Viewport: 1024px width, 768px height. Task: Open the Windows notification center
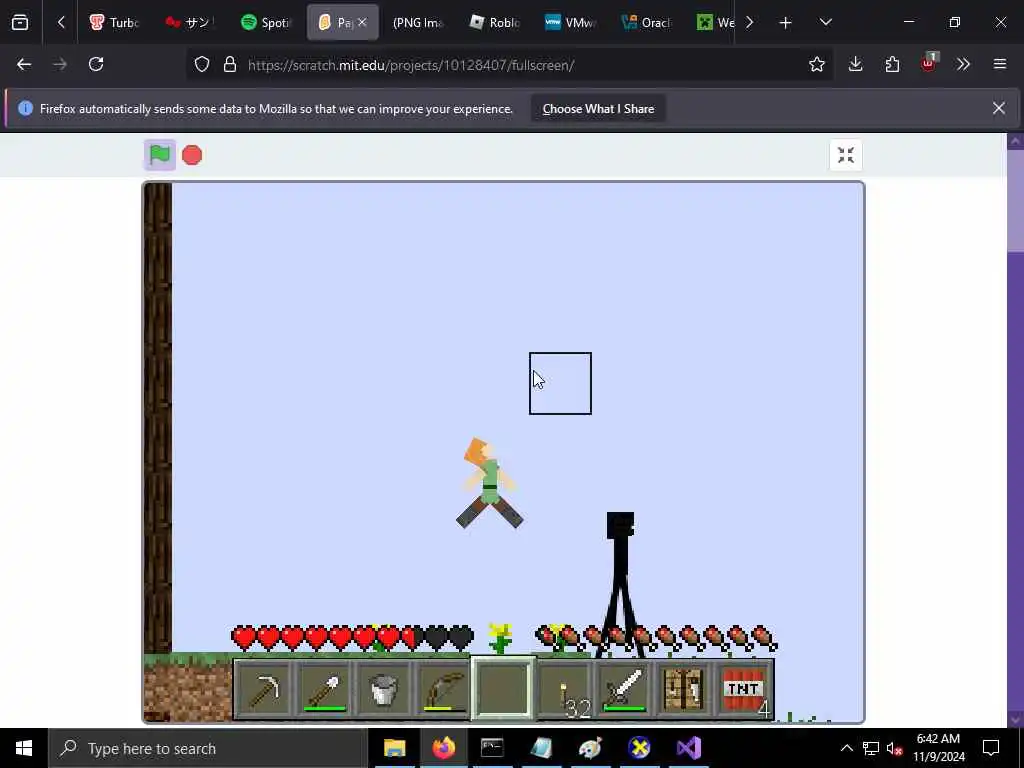click(x=991, y=748)
